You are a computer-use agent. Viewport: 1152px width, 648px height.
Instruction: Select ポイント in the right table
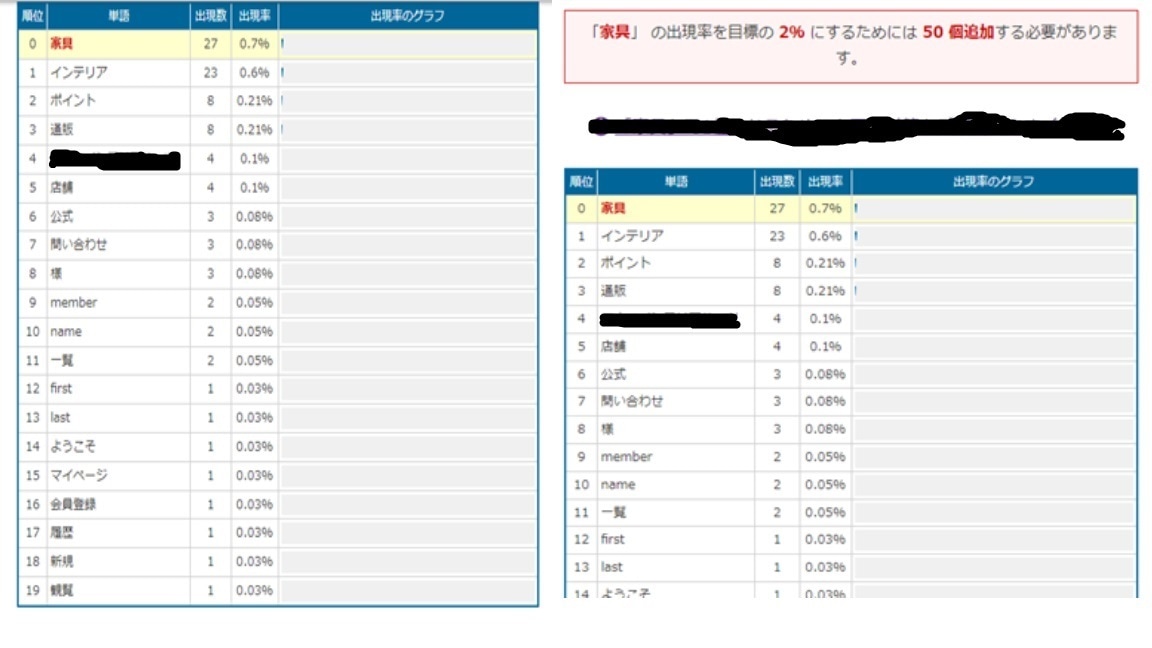625,263
